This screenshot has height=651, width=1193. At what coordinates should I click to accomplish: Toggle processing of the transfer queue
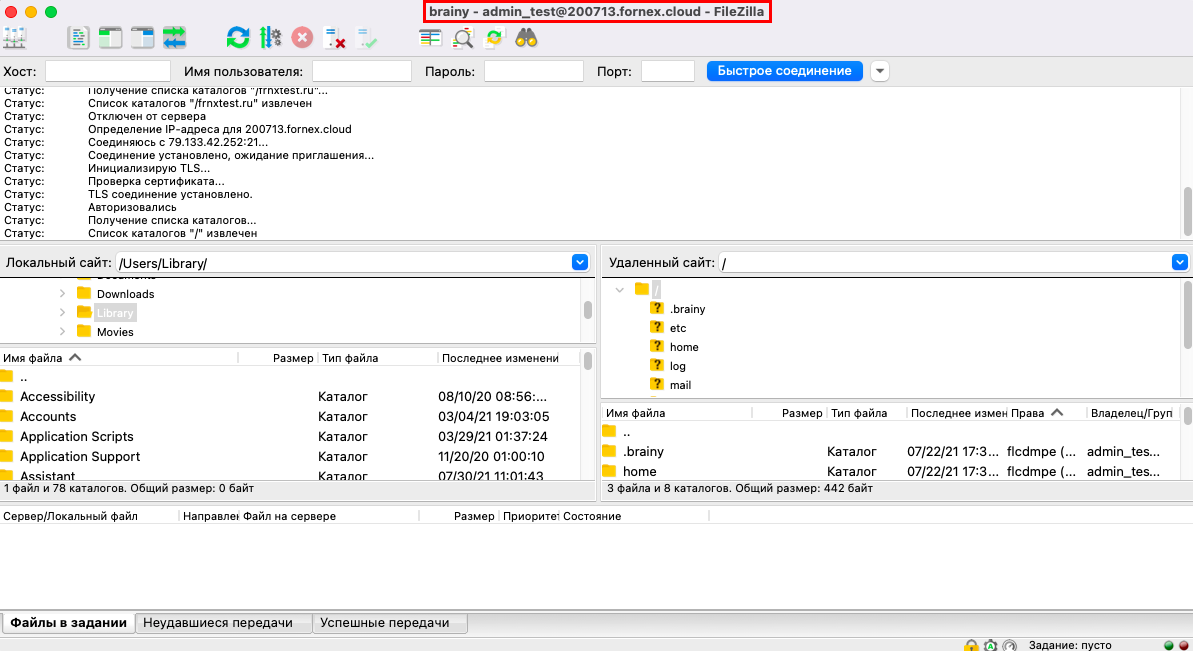(270, 37)
